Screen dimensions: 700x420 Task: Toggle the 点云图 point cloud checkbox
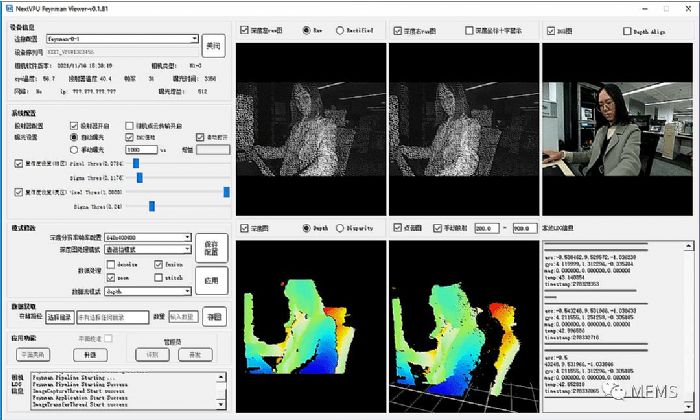pos(397,228)
